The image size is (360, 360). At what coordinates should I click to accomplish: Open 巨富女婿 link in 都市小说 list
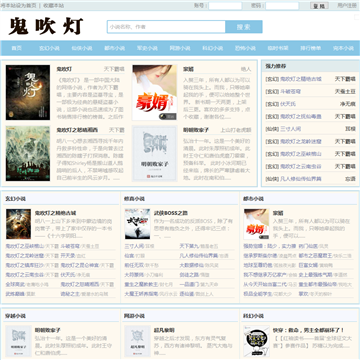coord(308,265)
